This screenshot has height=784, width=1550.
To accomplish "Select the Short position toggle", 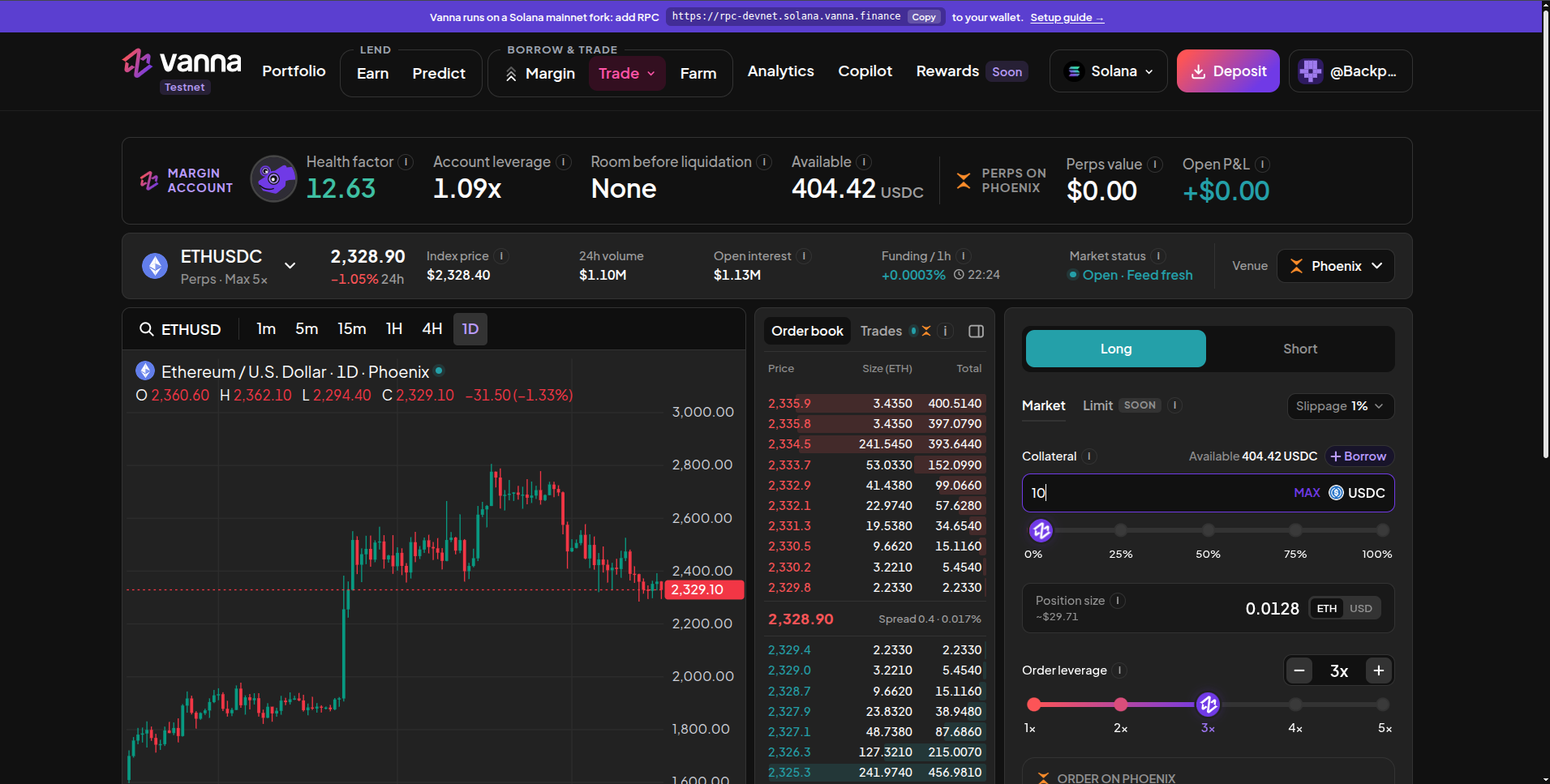I will [x=1300, y=349].
